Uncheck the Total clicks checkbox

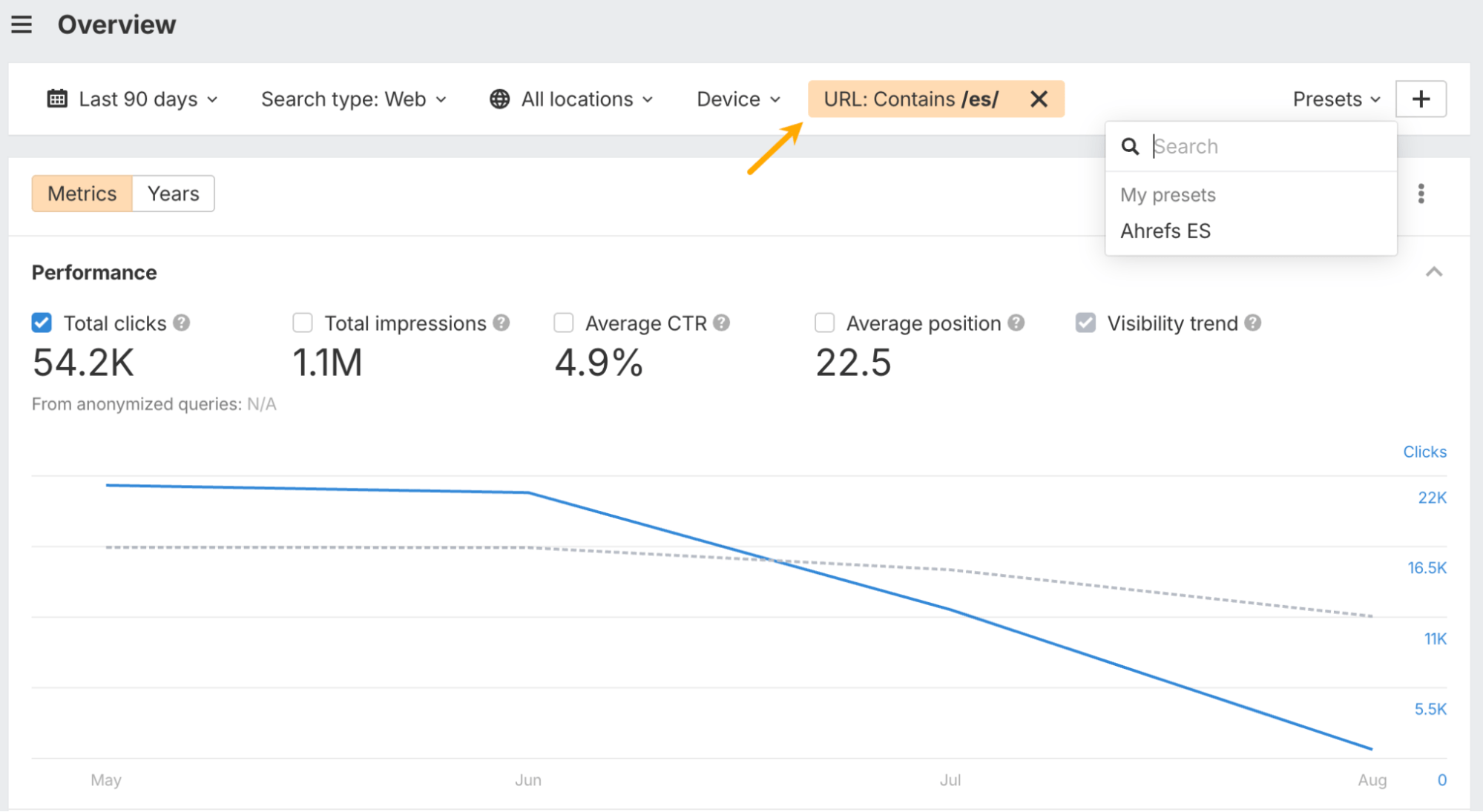pos(42,323)
